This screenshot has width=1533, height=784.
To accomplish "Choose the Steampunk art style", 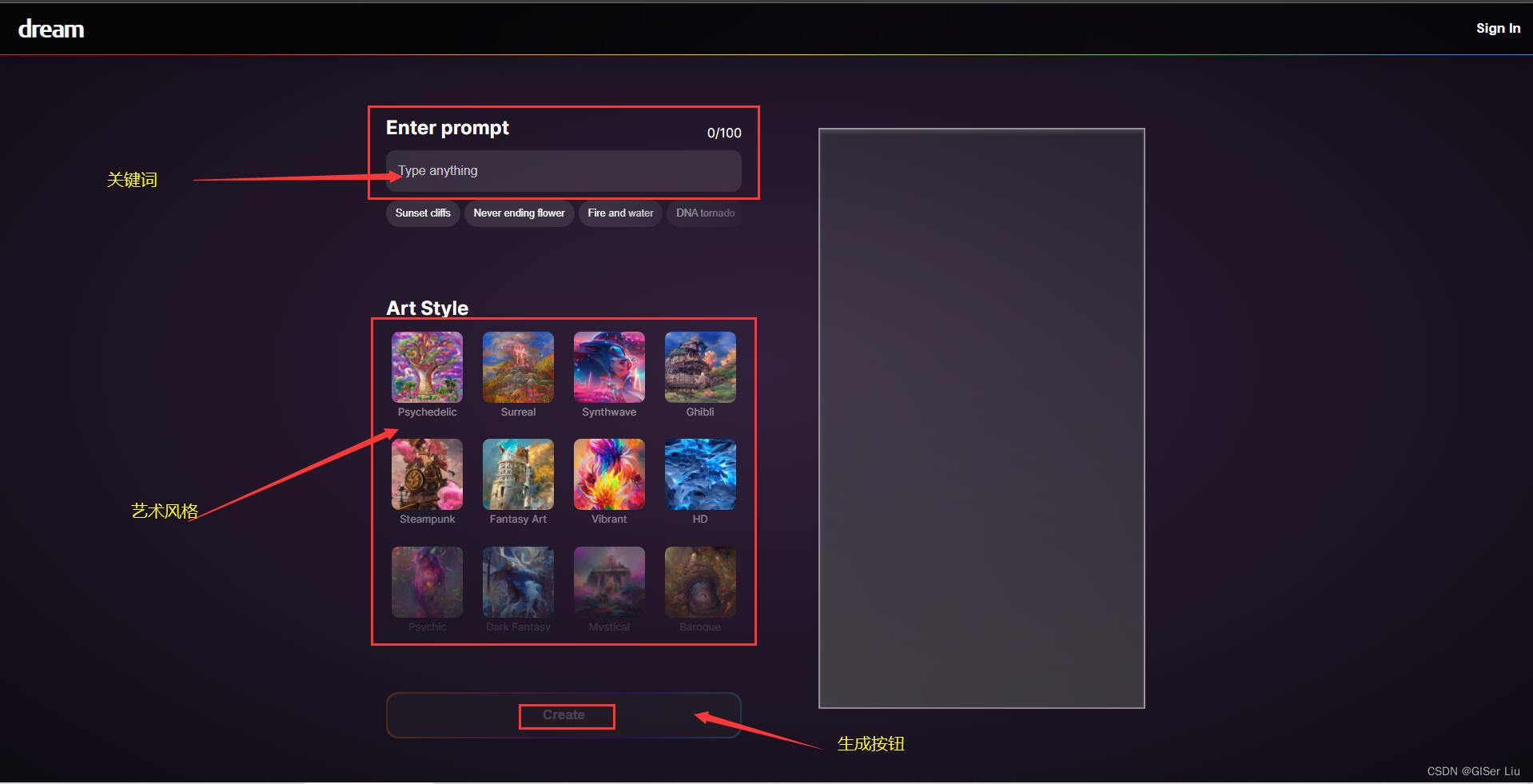I will (x=427, y=474).
